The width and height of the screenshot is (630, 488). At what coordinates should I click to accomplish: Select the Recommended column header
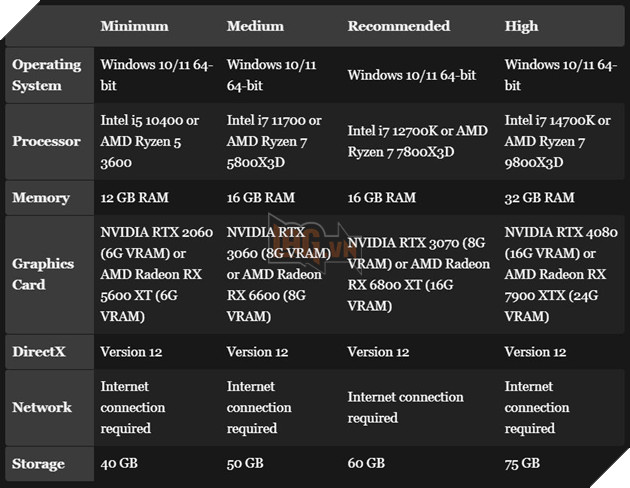click(398, 26)
